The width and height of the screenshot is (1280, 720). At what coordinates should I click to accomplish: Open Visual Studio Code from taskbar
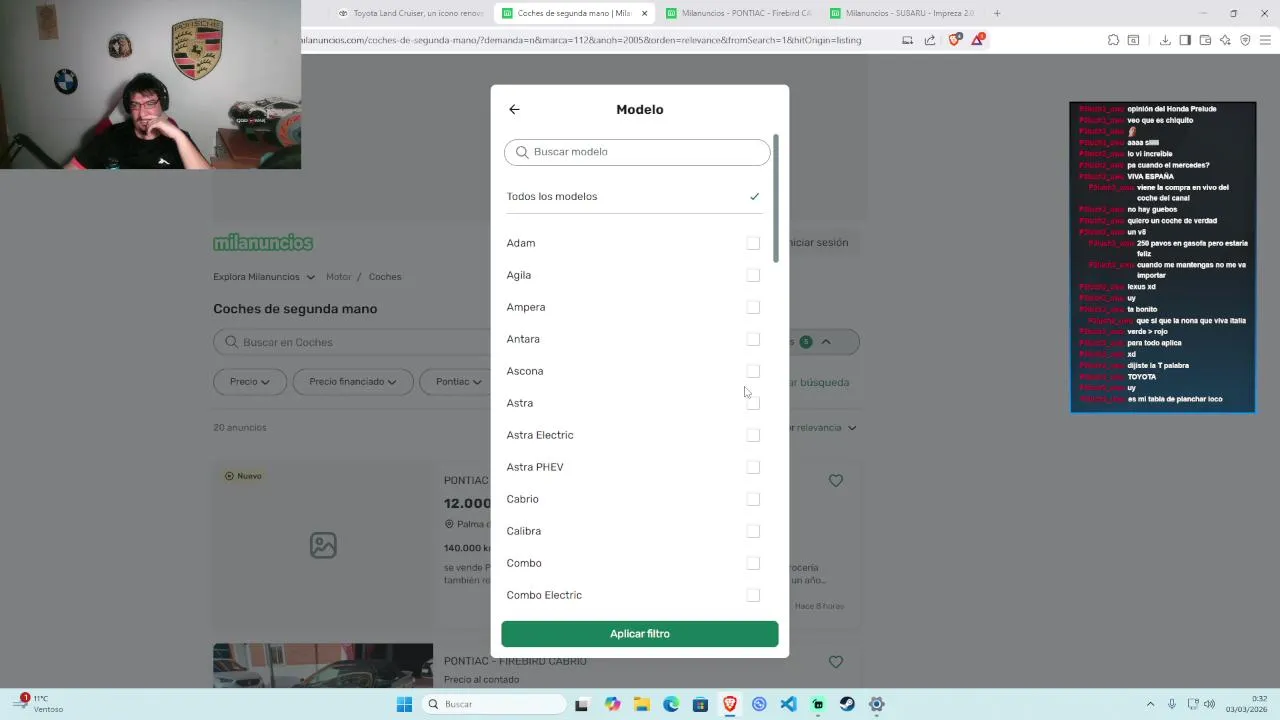click(788, 704)
